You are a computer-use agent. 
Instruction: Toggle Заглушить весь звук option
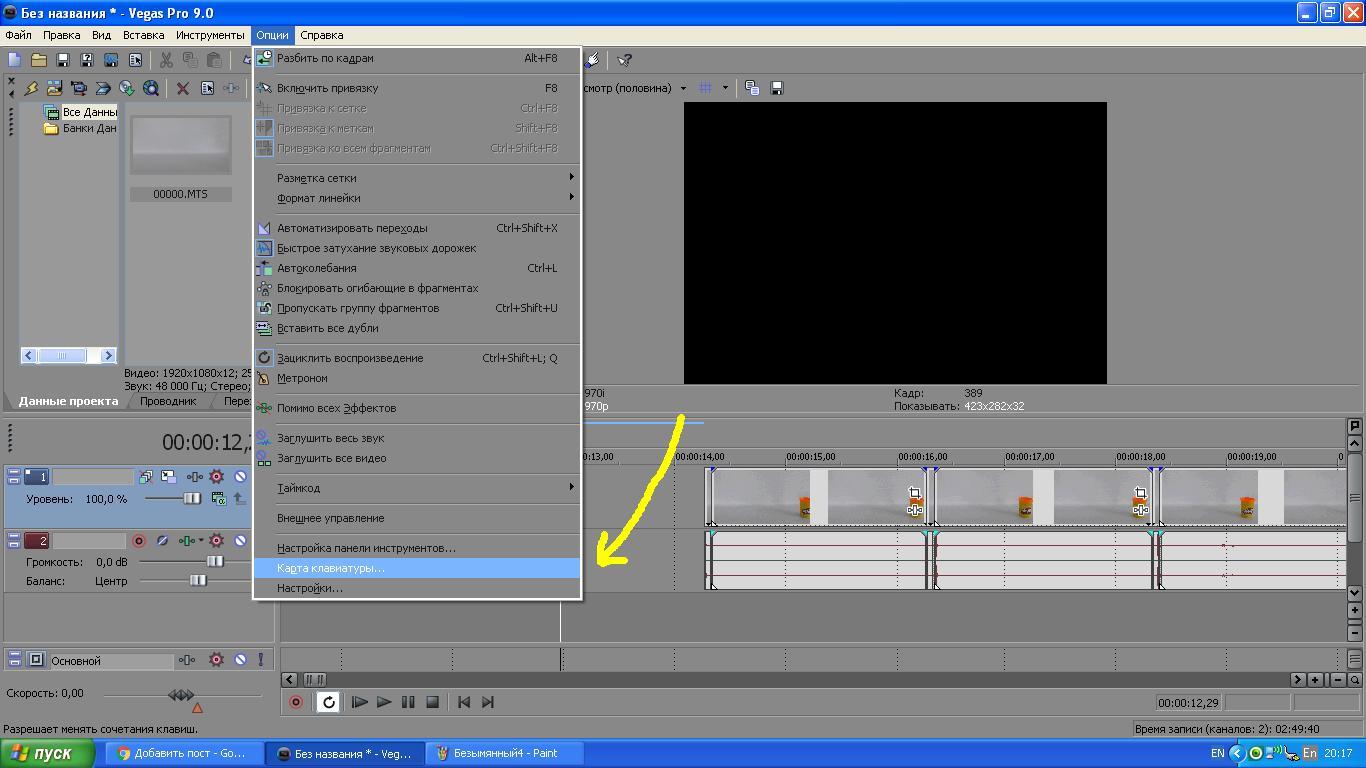416,438
